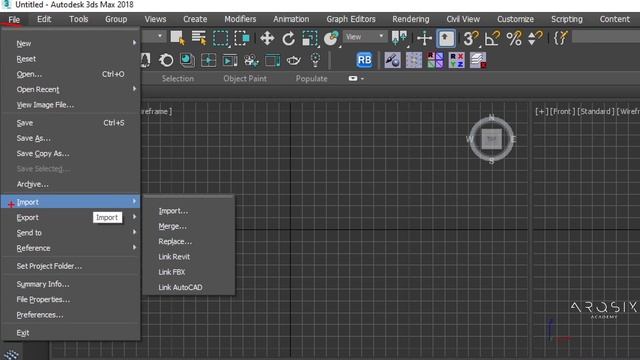Click the dotted grid toolbar icon

413,60
